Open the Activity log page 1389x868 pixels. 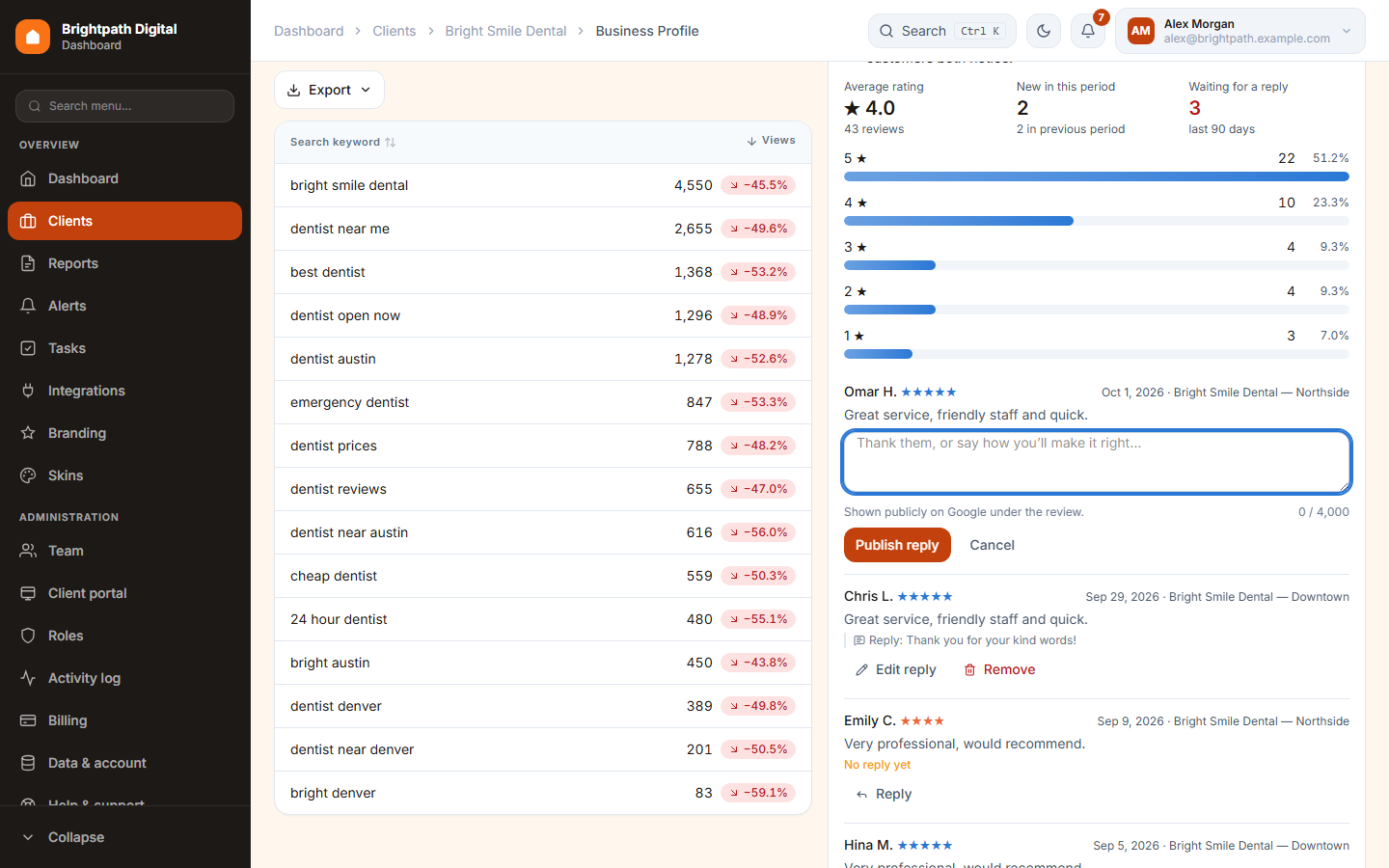124,678
